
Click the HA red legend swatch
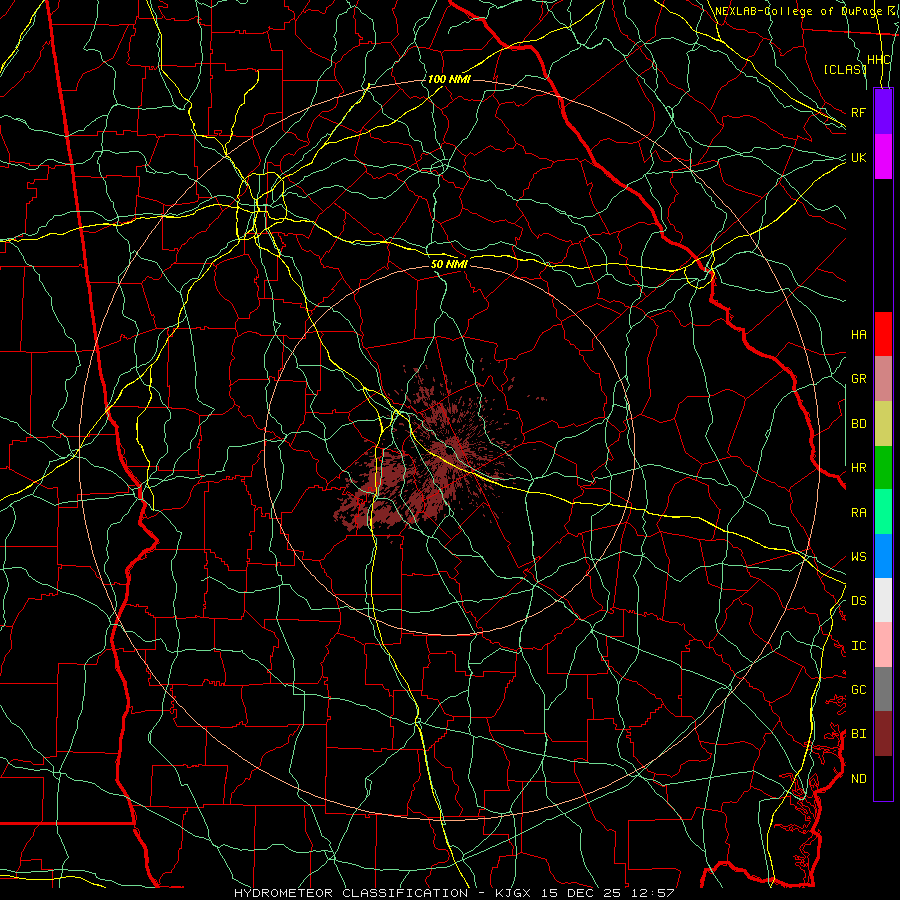coord(883,334)
